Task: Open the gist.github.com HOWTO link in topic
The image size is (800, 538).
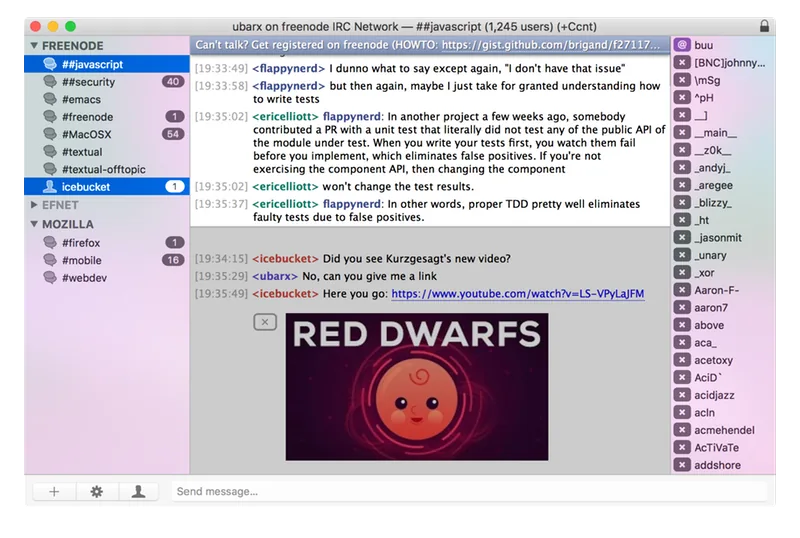Action: [x=551, y=45]
